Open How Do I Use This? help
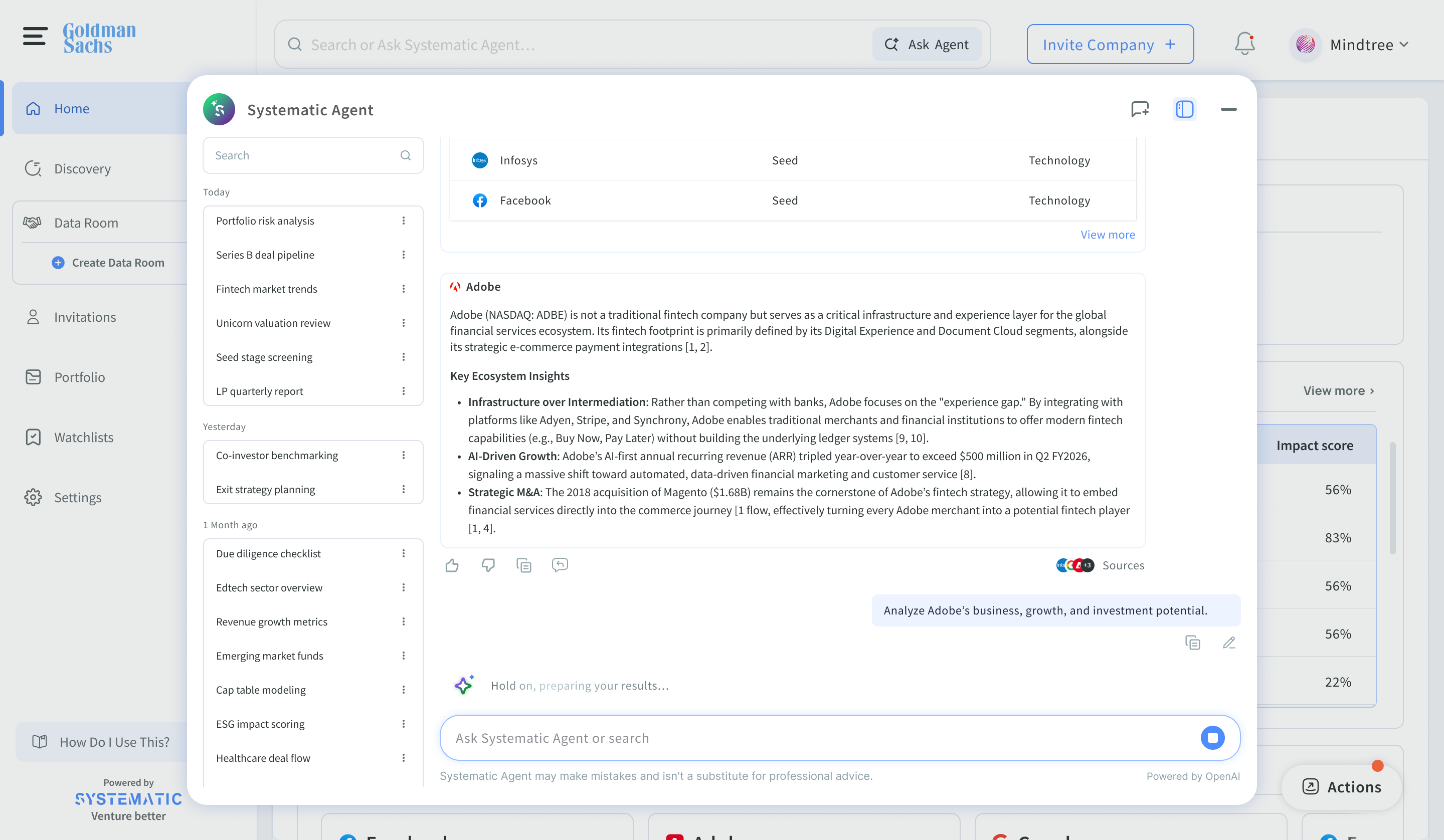The height and width of the screenshot is (840, 1444). [x=102, y=742]
